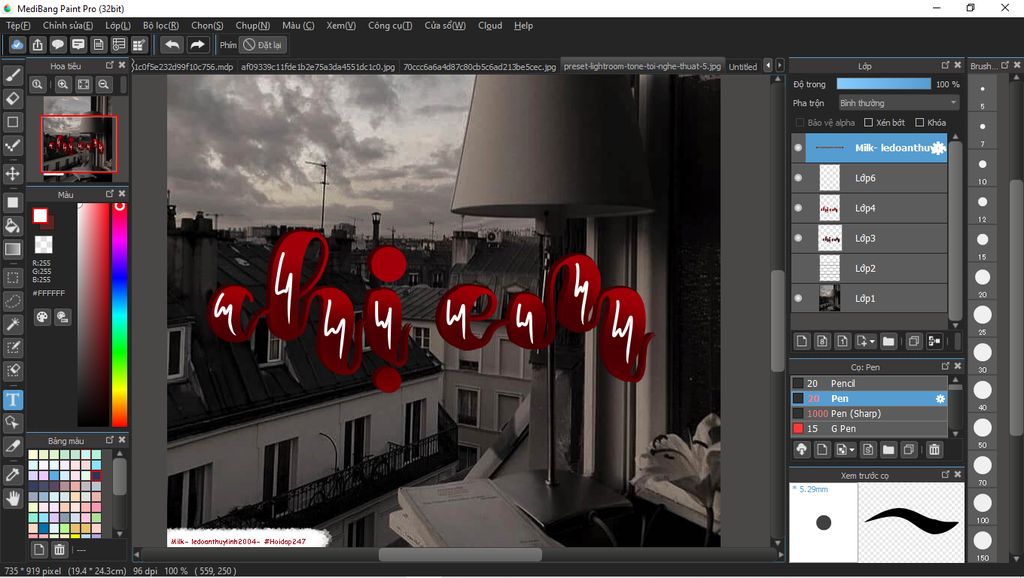Undock the Bảng màu palette panel
Image resolution: width=1024 pixels, height=578 pixels.
(x=109, y=440)
